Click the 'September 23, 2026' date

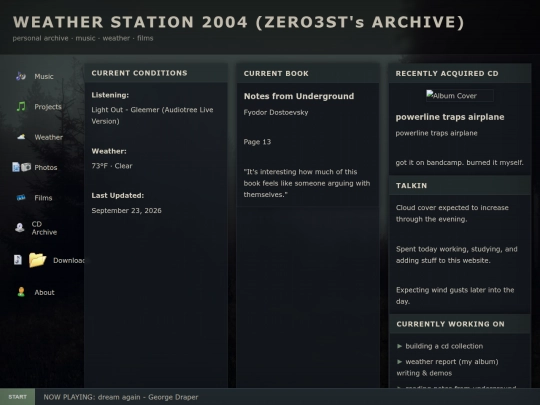[126, 210]
